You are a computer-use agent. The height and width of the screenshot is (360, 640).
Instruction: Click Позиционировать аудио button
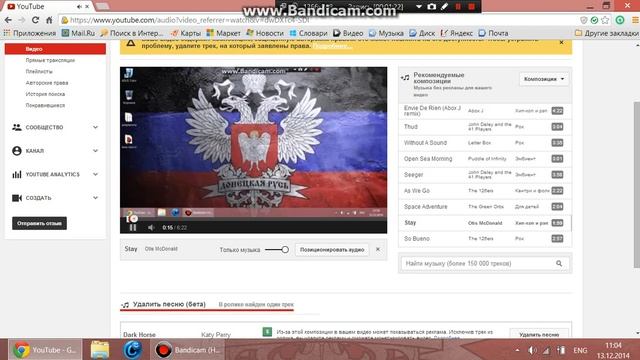tap(332, 249)
